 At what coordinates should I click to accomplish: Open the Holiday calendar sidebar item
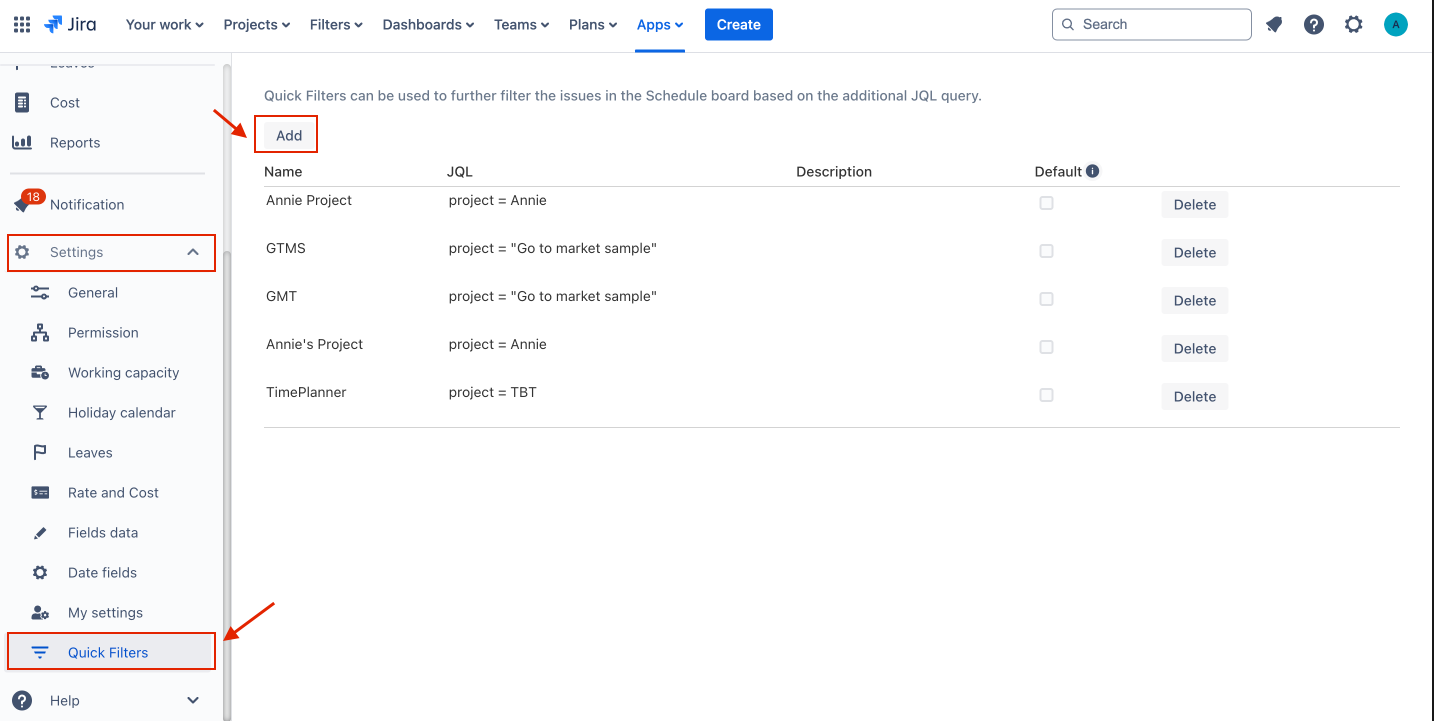(x=121, y=413)
